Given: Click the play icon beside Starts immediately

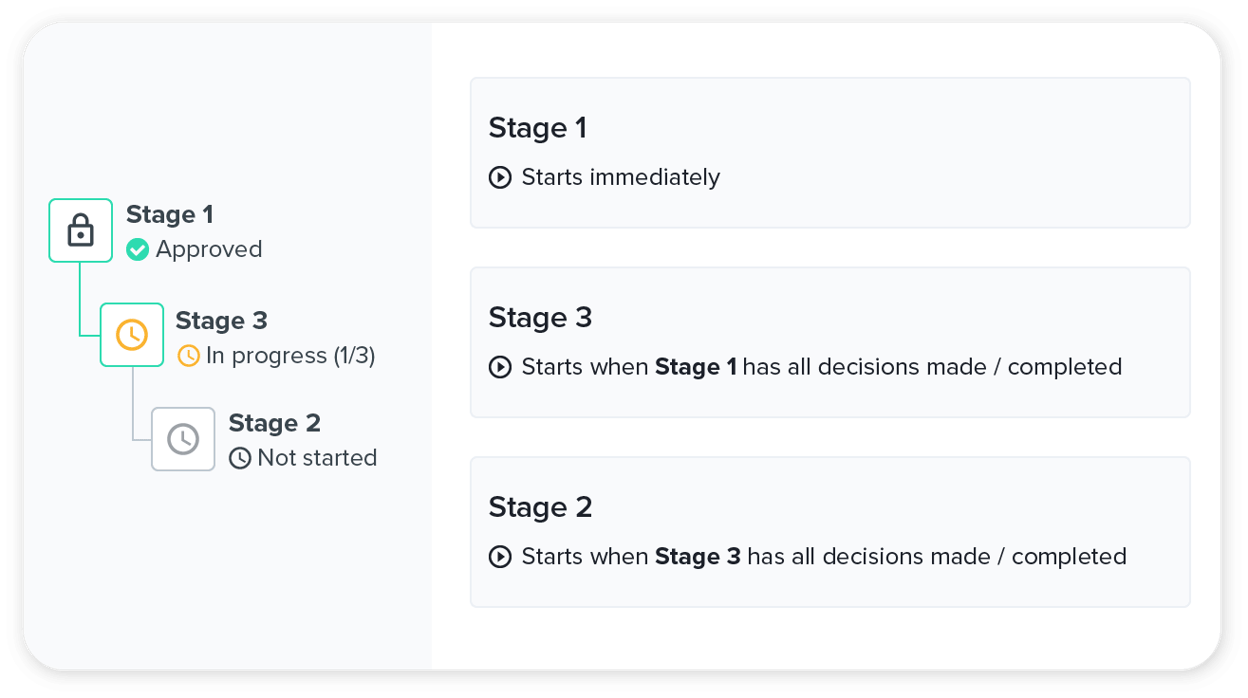Looking at the screenshot, I should (x=500, y=178).
